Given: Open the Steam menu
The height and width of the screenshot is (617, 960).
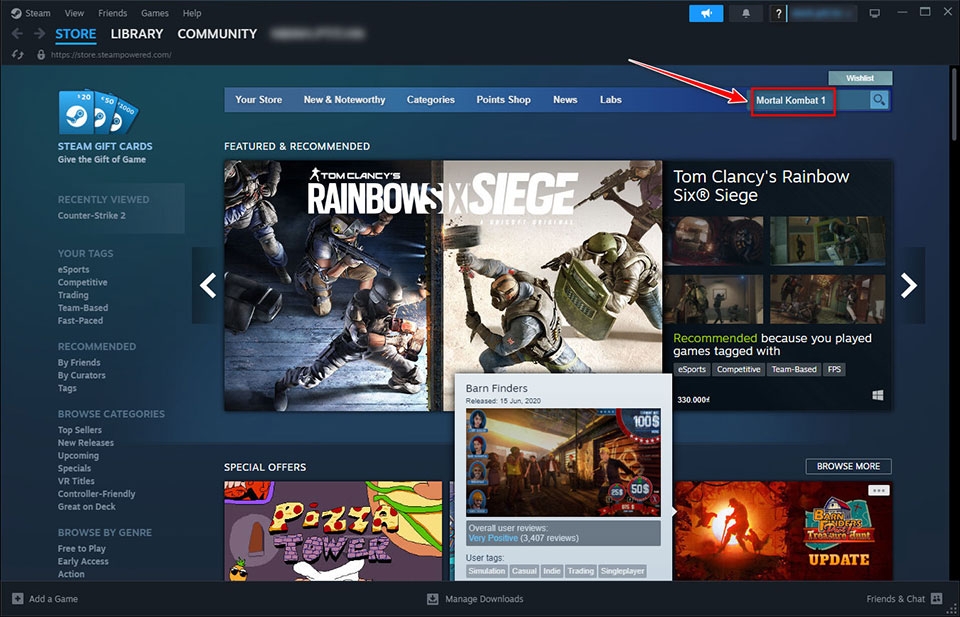Looking at the screenshot, I should coord(38,13).
